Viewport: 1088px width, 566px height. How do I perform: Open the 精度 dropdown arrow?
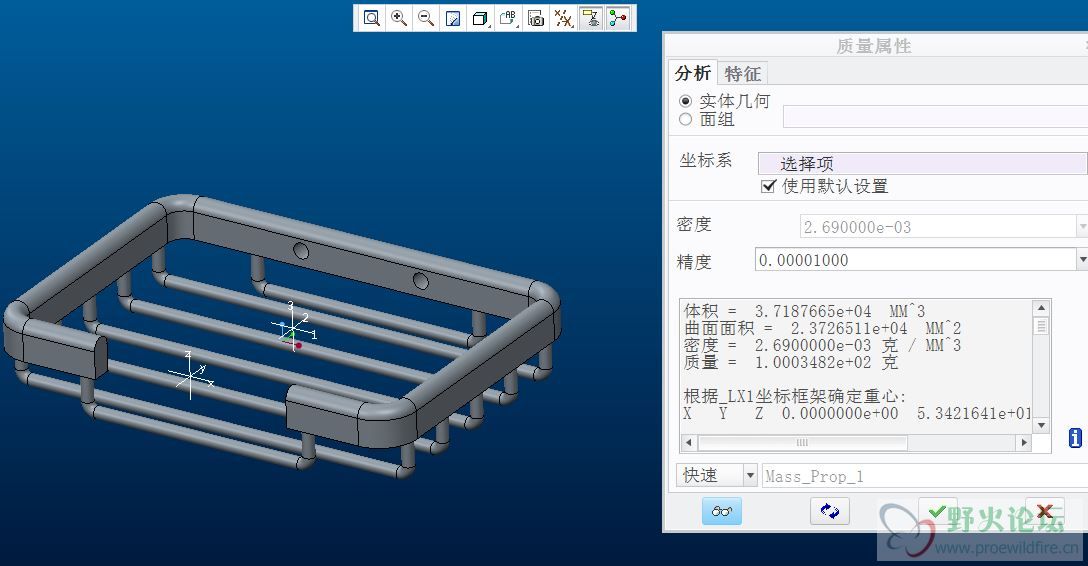point(1082,259)
